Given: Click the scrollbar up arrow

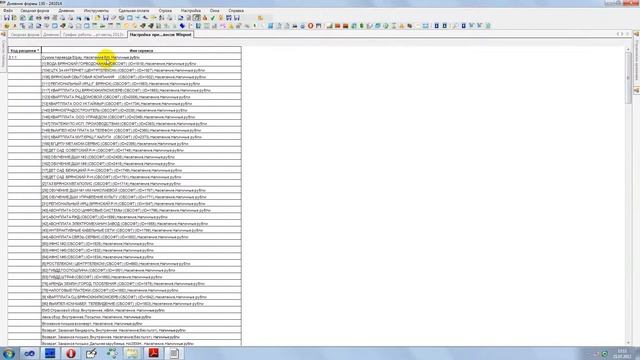Looking at the screenshot, I should pyautogui.click(x=628, y=49).
